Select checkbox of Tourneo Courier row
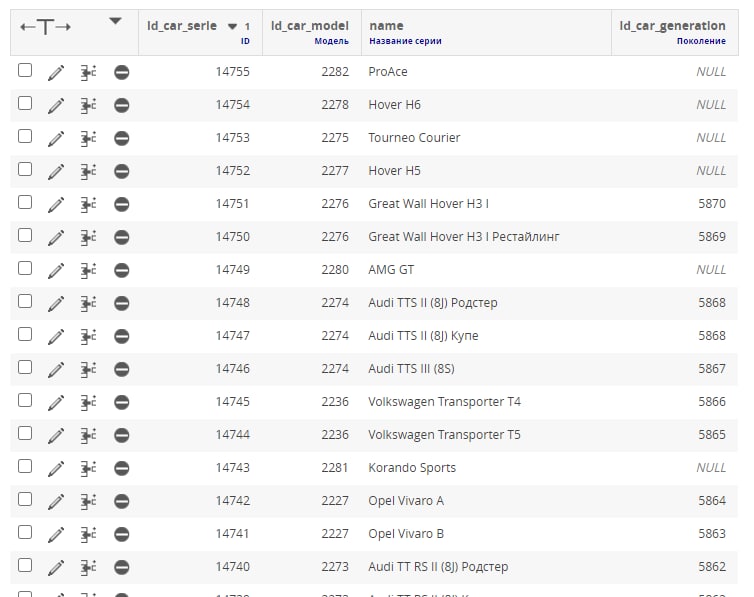This screenshot has width=754, height=597. pyautogui.click(x=25, y=136)
